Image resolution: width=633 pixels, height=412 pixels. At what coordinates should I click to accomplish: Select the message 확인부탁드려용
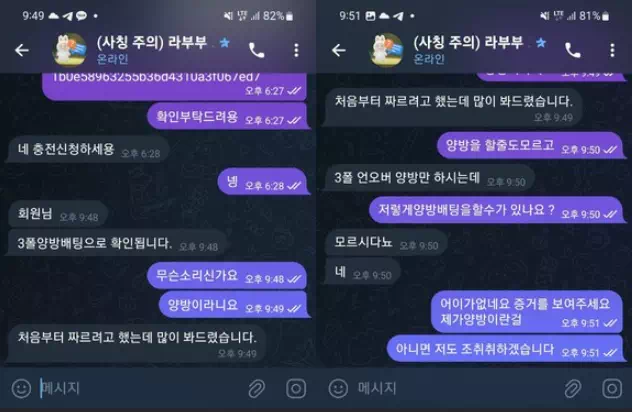click(228, 117)
